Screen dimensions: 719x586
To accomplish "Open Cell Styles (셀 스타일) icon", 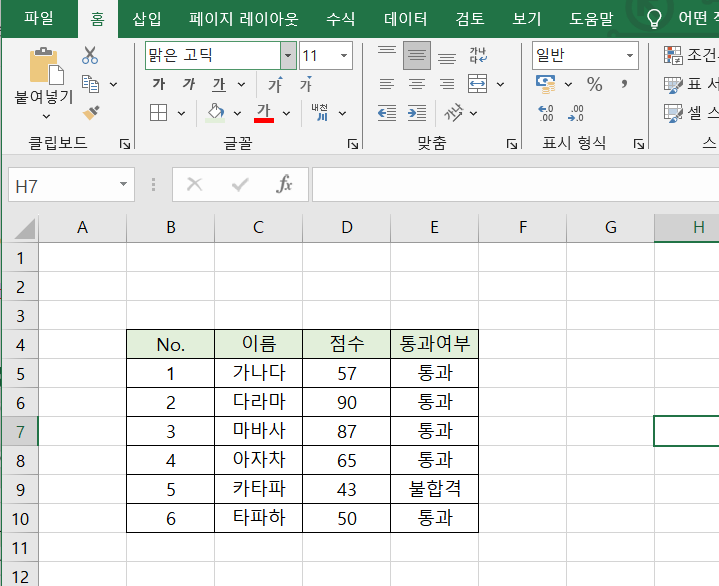I will pos(673,113).
